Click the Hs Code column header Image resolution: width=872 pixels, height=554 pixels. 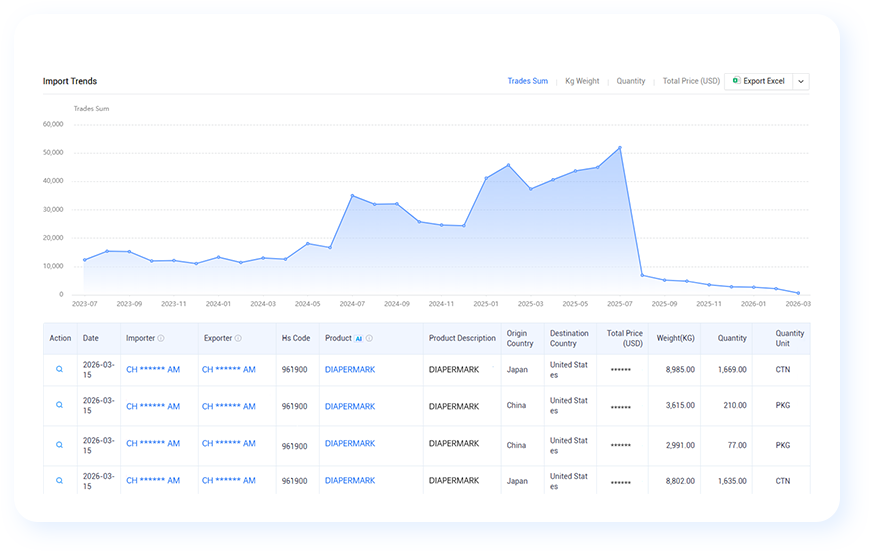[x=296, y=338]
